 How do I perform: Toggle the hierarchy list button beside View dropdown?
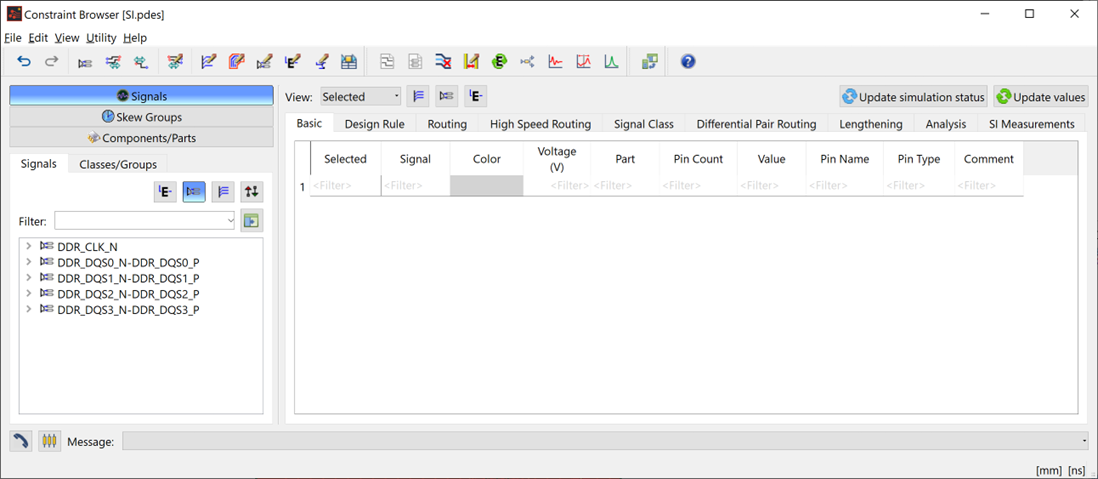pos(419,97)
